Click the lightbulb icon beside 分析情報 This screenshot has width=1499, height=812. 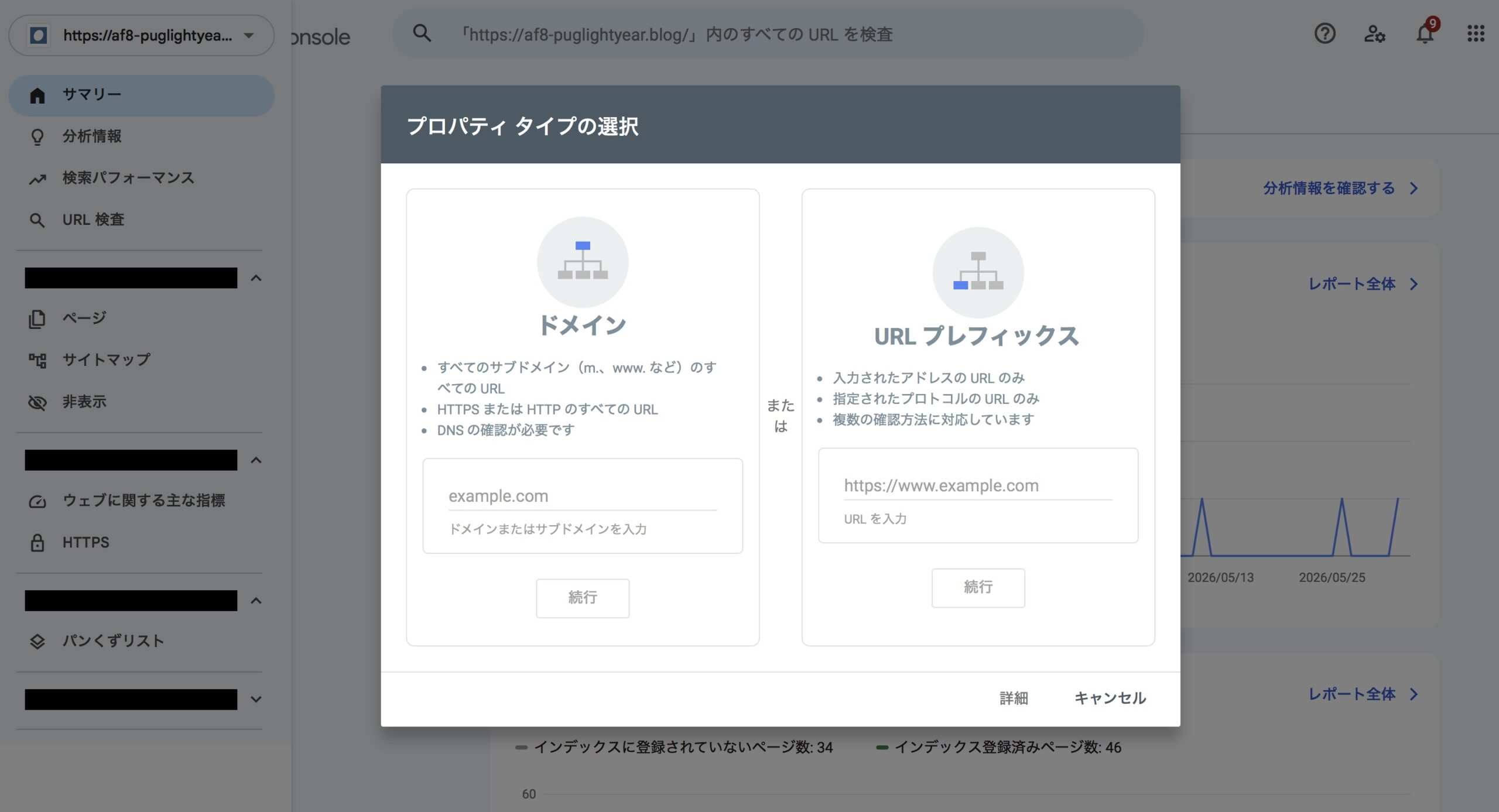click(37, 137)
